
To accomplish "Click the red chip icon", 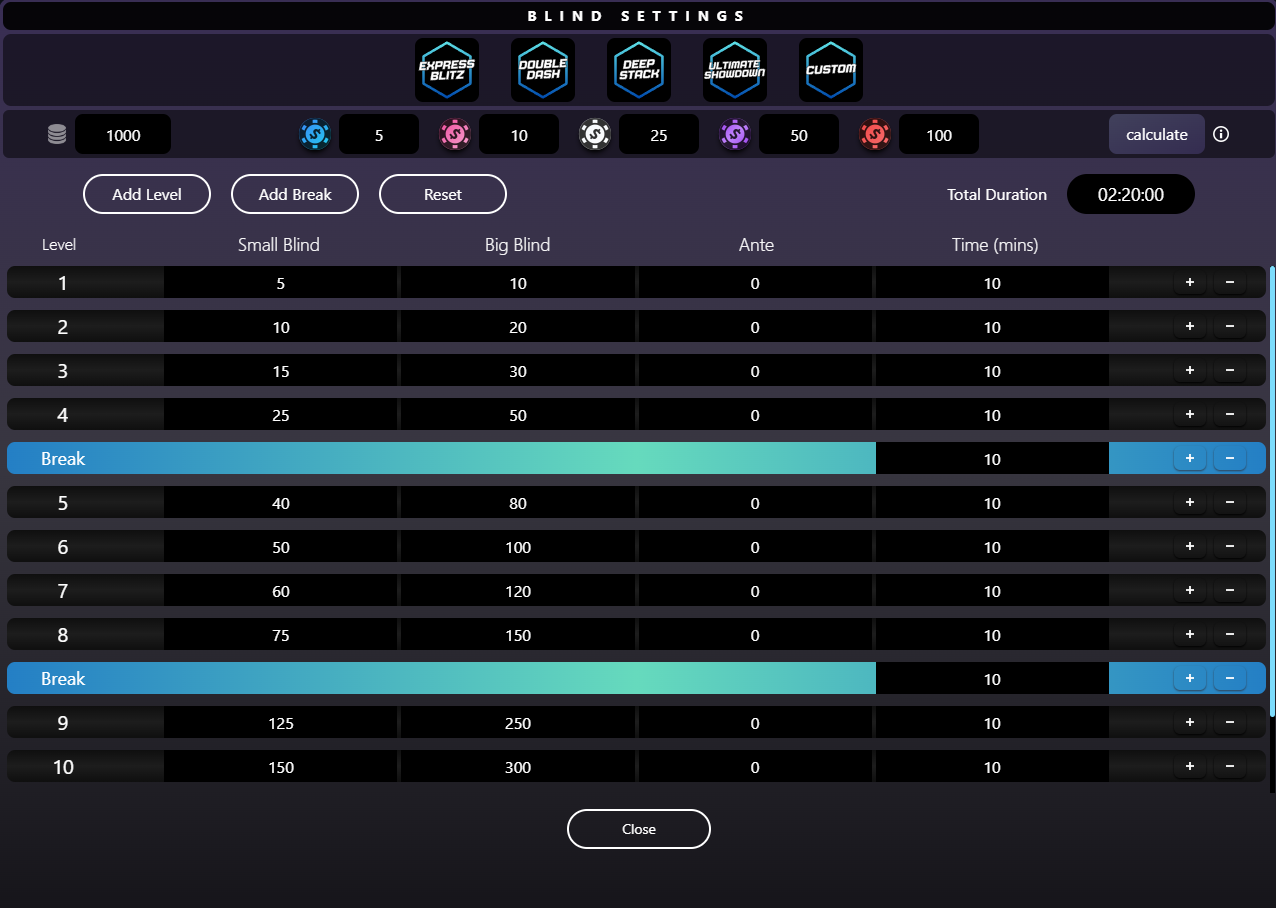I will coord(874,134).
